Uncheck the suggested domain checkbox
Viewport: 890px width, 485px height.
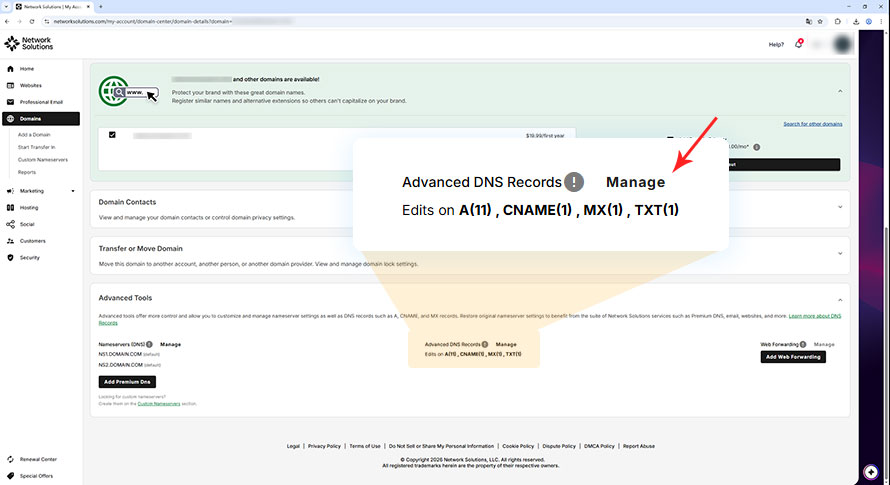pos(112,135)
